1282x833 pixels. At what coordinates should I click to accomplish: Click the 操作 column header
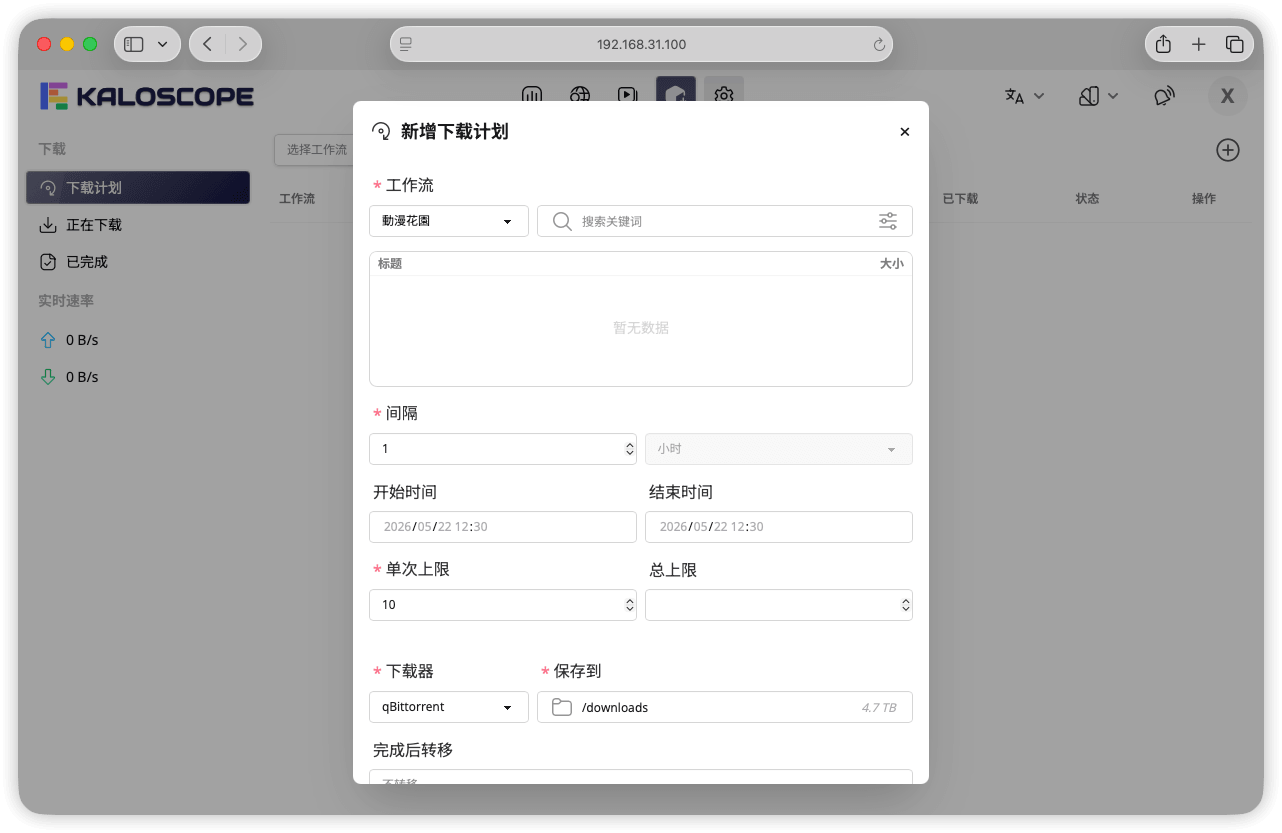1204,199
